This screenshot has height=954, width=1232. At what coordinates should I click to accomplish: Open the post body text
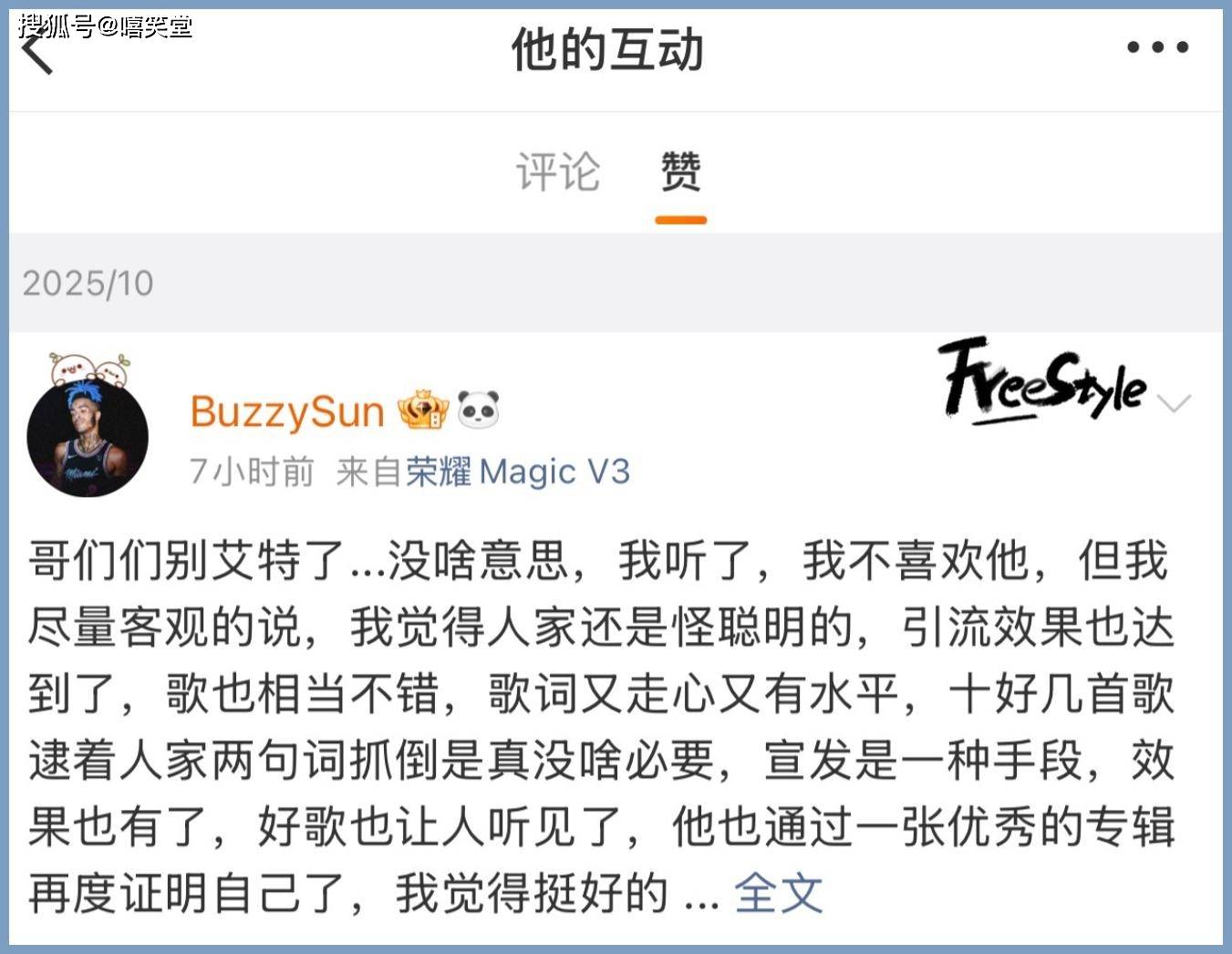pos(601,727)
